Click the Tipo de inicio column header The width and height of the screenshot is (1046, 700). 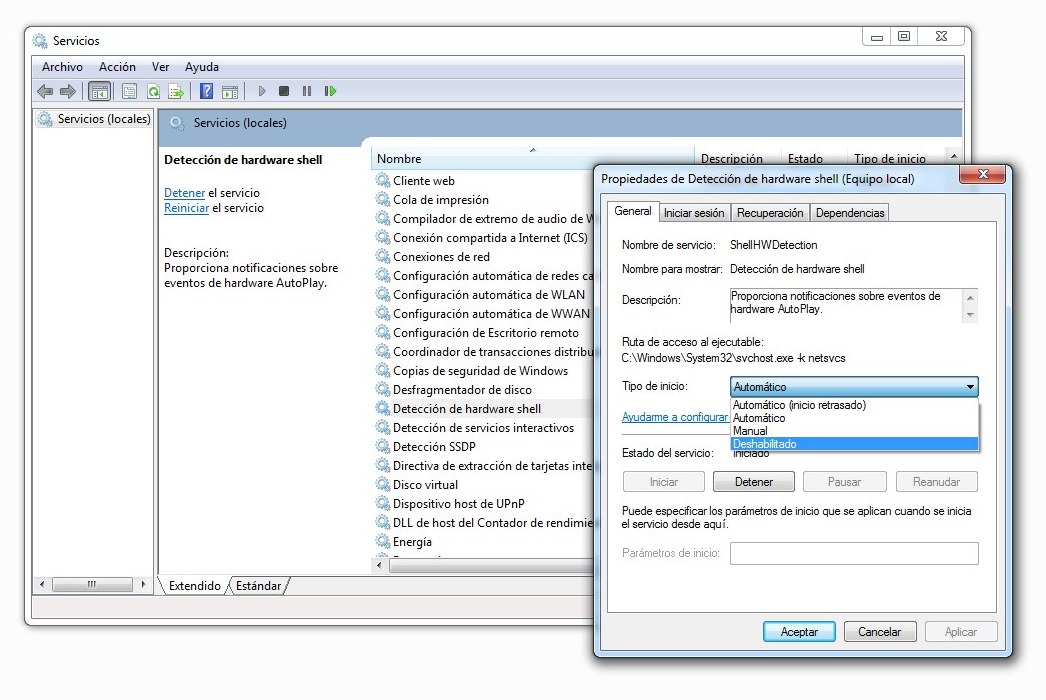click(889, 159)
